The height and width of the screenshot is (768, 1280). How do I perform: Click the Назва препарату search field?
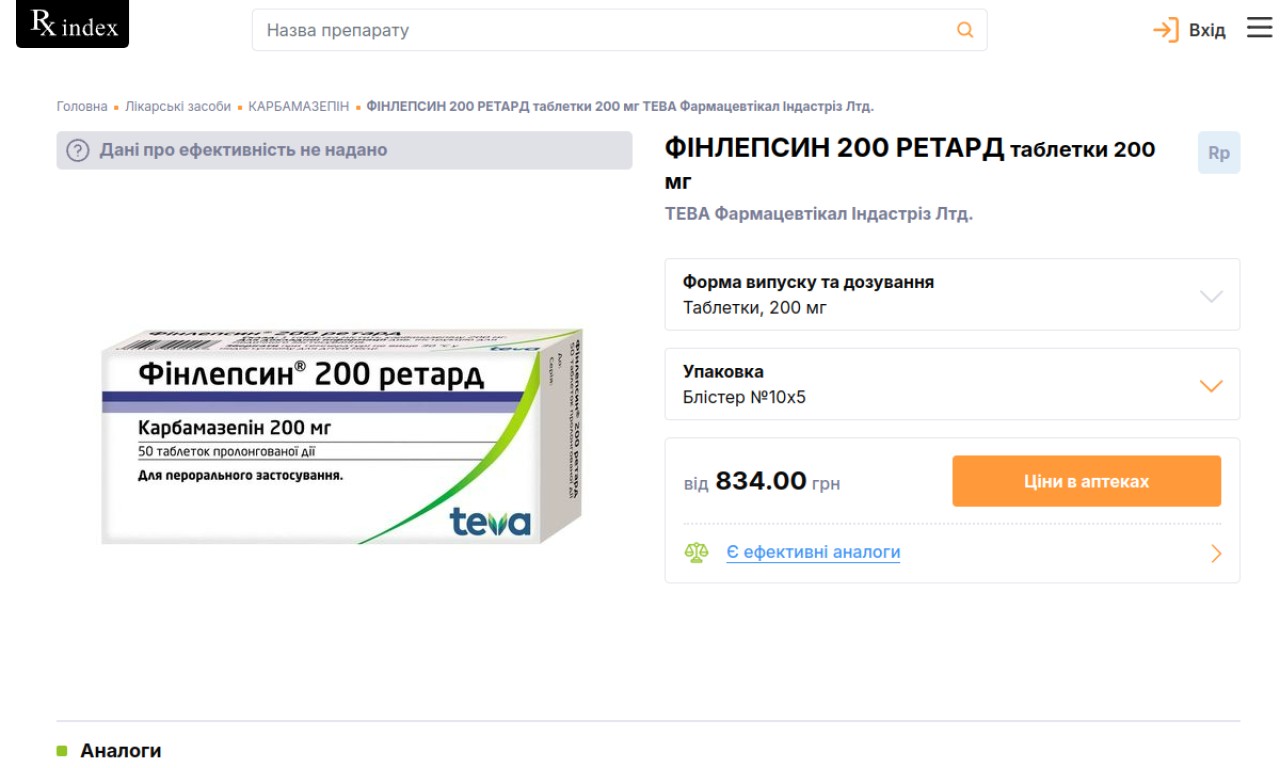(x=600, y=30)
